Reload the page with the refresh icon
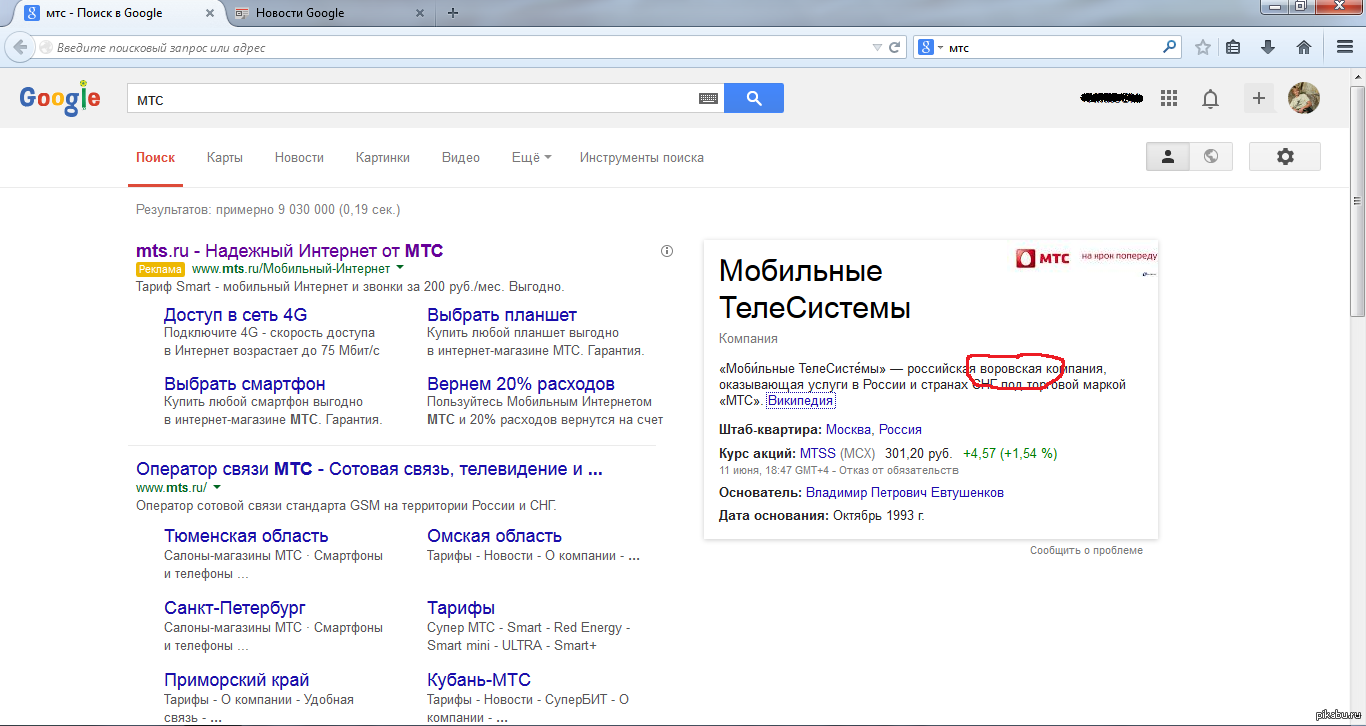 tap(895, 47)
